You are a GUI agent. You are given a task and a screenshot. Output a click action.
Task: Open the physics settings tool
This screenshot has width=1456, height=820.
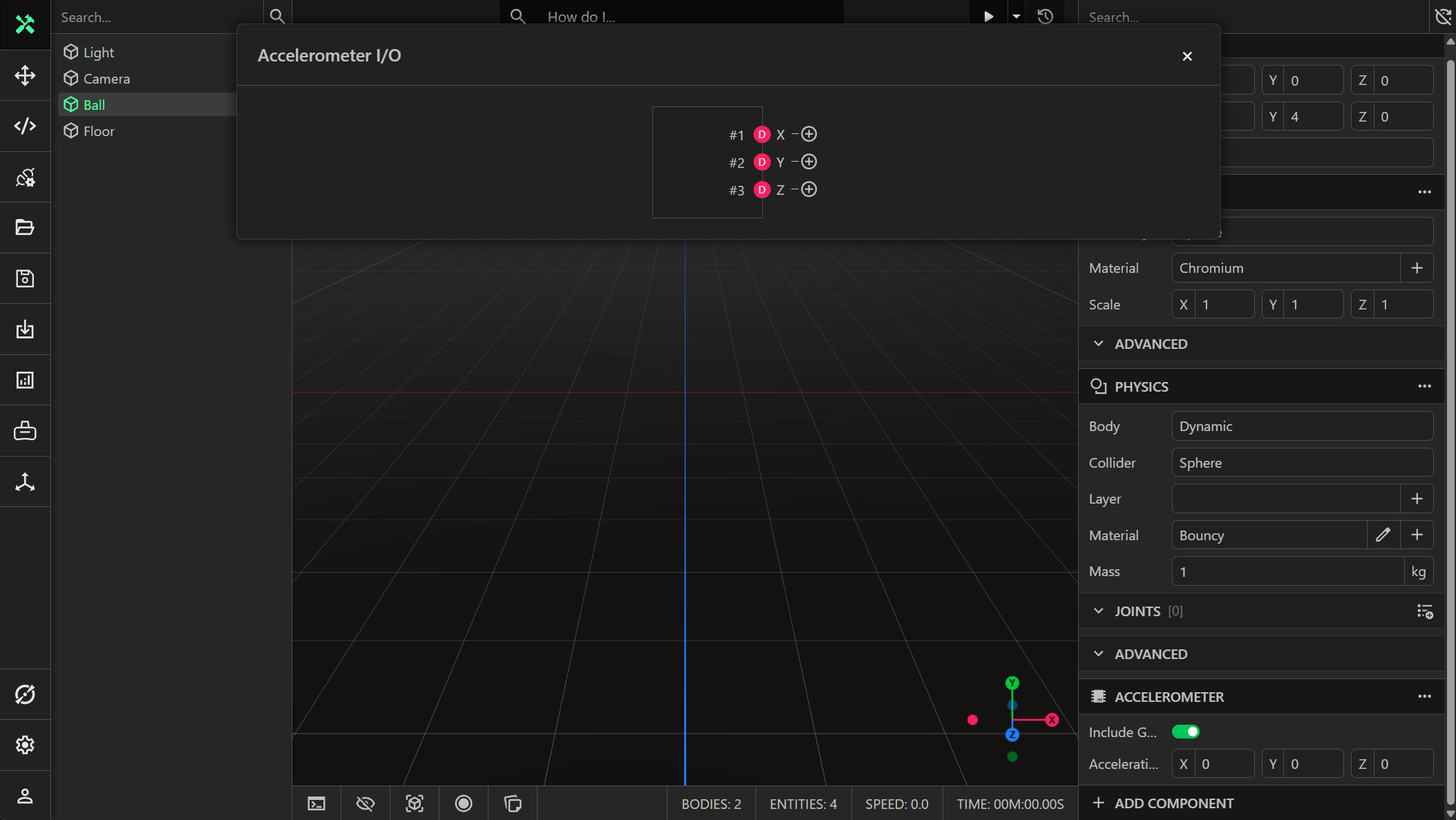(25, 177)
